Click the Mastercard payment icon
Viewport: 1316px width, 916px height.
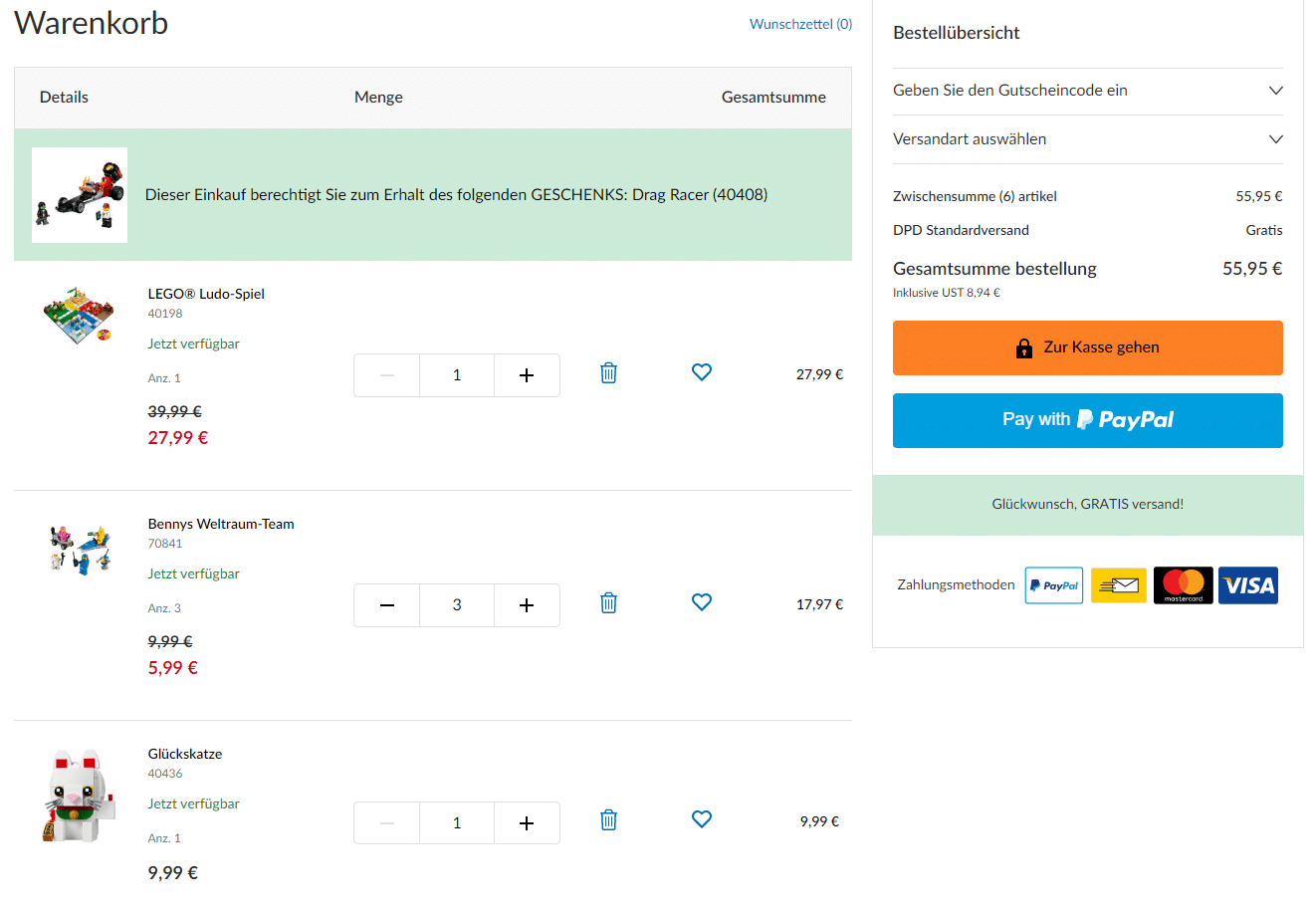click(1184, 585)
